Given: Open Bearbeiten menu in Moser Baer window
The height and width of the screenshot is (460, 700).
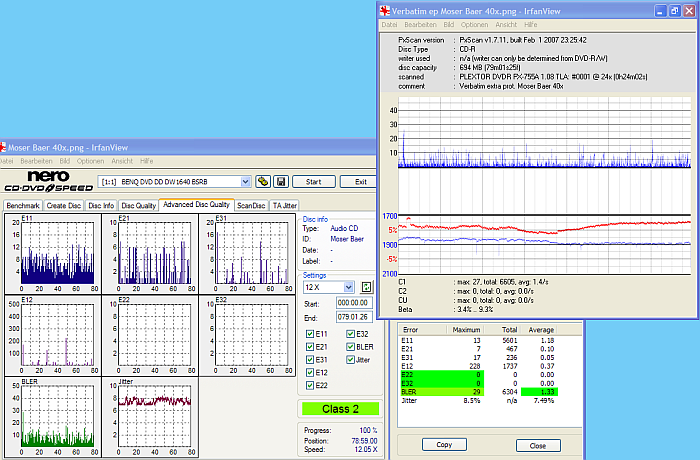Looking at the screenshot, I should coord(37,161).
